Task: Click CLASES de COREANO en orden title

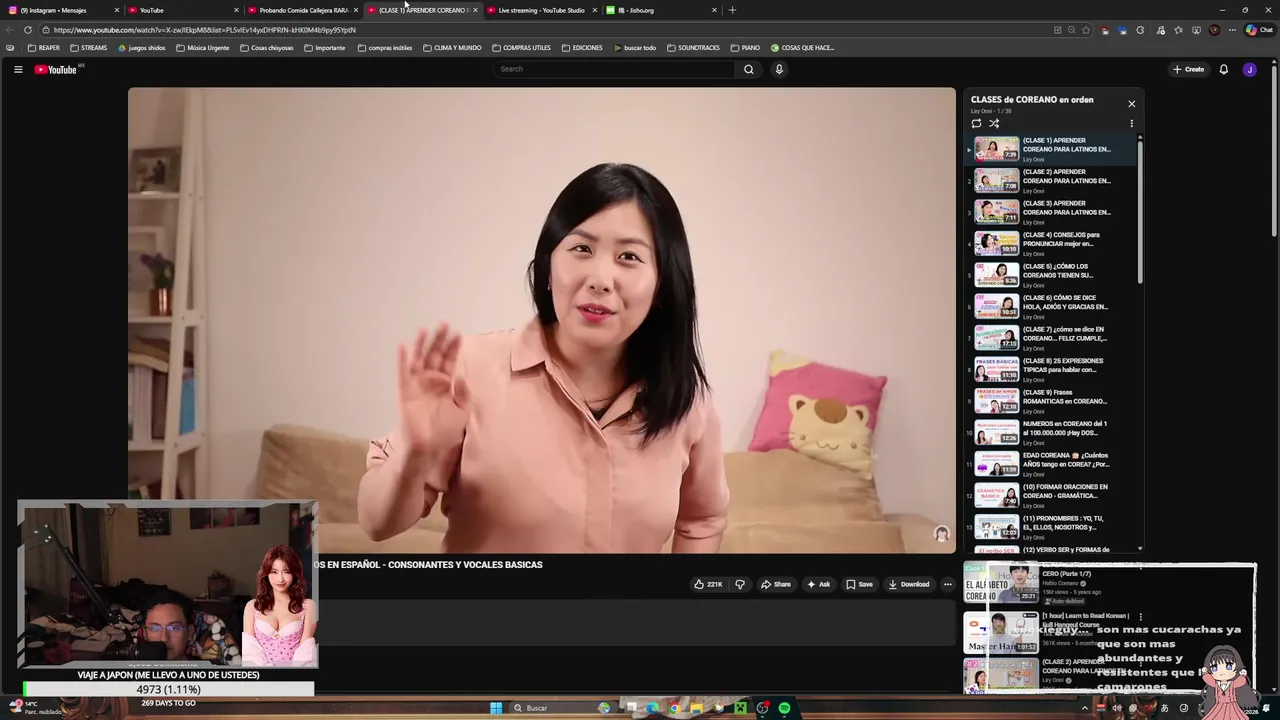Action: [1032, 100]
